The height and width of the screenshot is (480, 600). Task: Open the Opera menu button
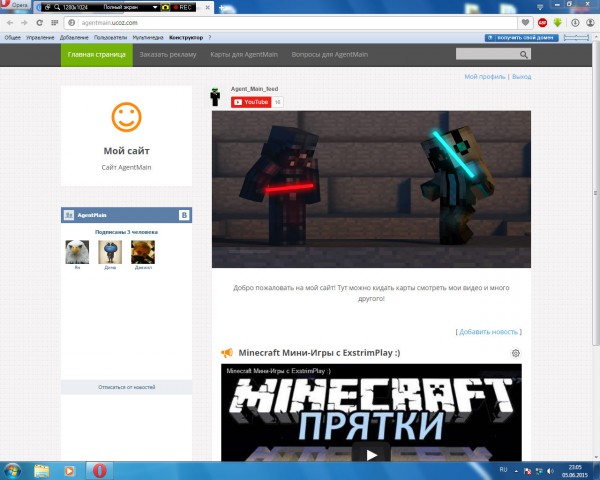tap(15, 5)
